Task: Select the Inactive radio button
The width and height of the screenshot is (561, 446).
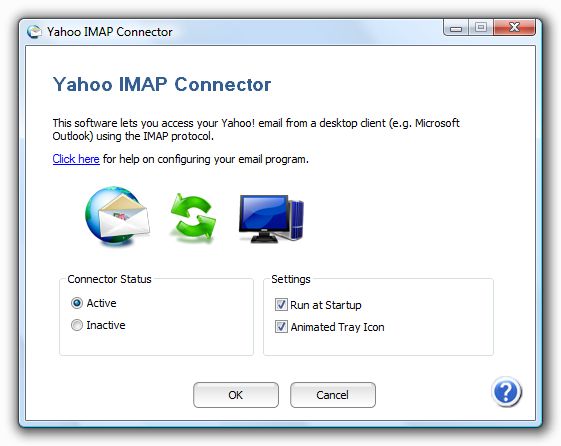Action: [x=77, y=325]
